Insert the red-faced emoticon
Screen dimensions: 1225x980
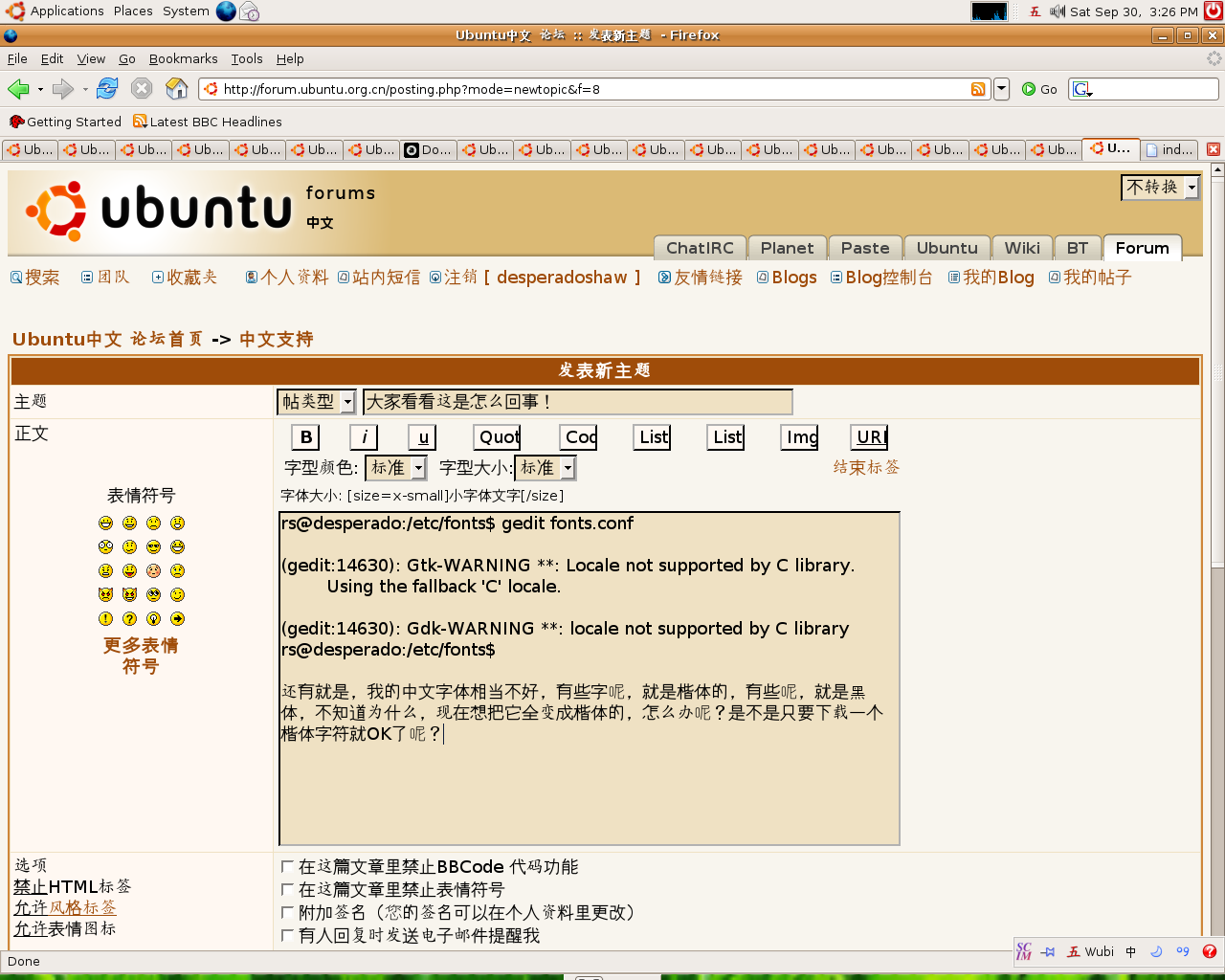[x=153, y=570]
